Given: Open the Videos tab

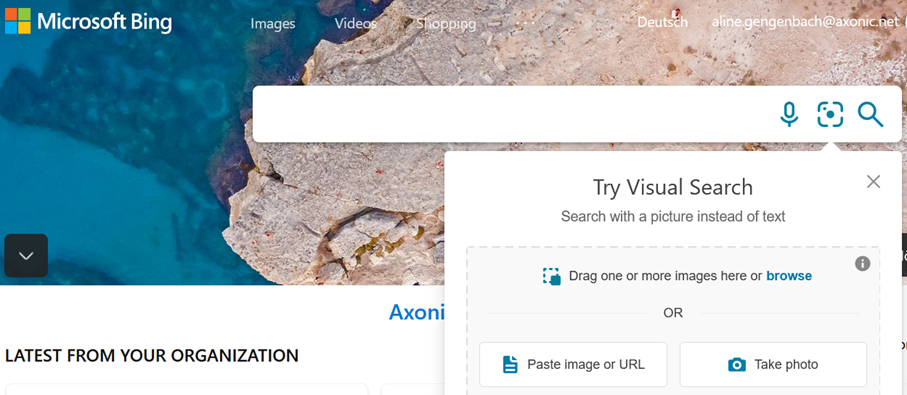Looking at the screenshot, I should tap(355, 23).
